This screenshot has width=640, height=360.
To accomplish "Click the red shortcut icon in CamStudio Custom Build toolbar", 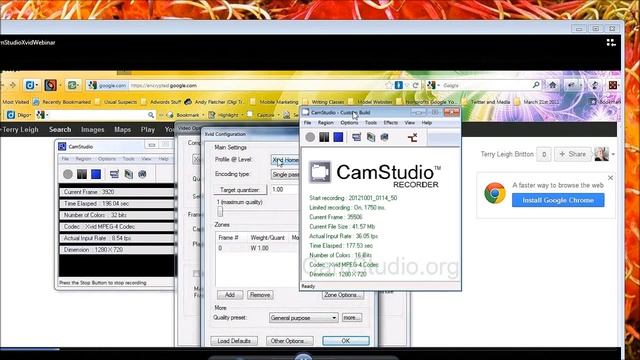I will tap(413, 138).
